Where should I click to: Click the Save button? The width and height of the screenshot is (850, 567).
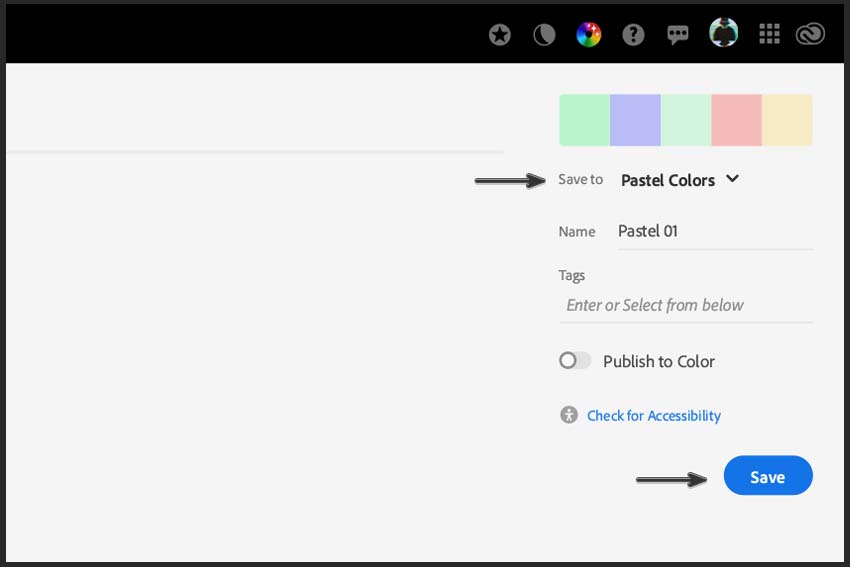[x=768, y=476]
